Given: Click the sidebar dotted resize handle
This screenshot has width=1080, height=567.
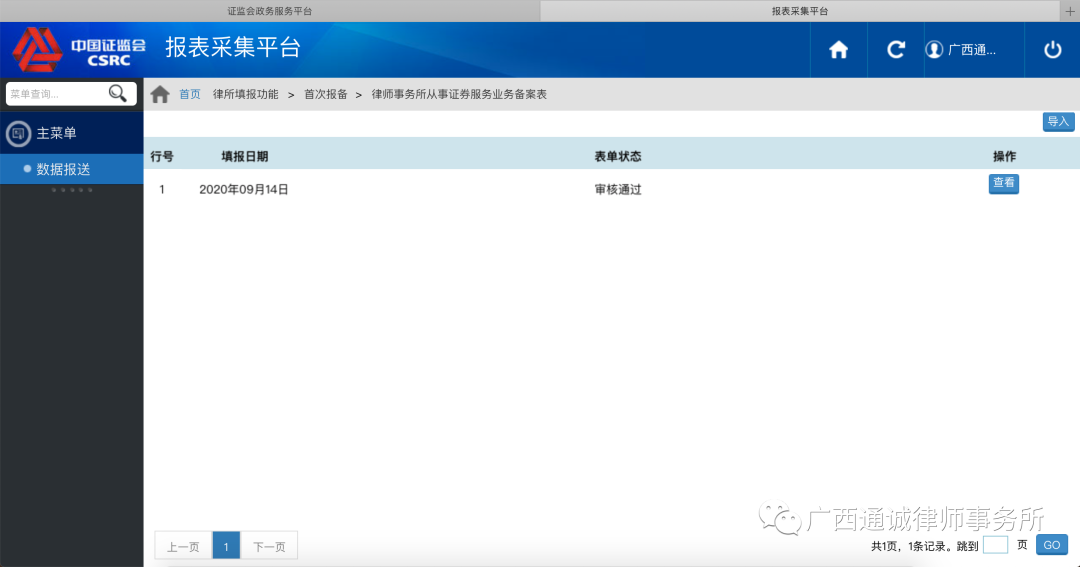Looking at the screenshot, I should (72, 190).
